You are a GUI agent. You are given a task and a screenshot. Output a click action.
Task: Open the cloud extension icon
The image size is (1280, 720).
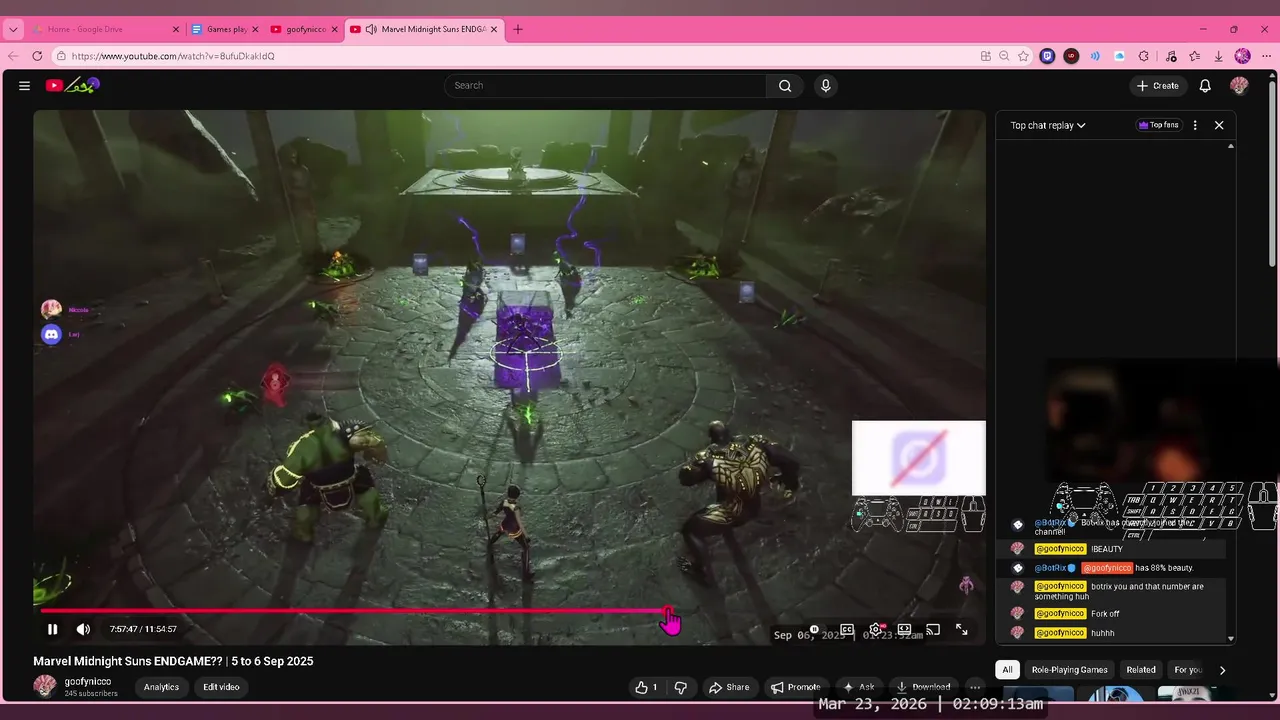tap(1119, 56)
